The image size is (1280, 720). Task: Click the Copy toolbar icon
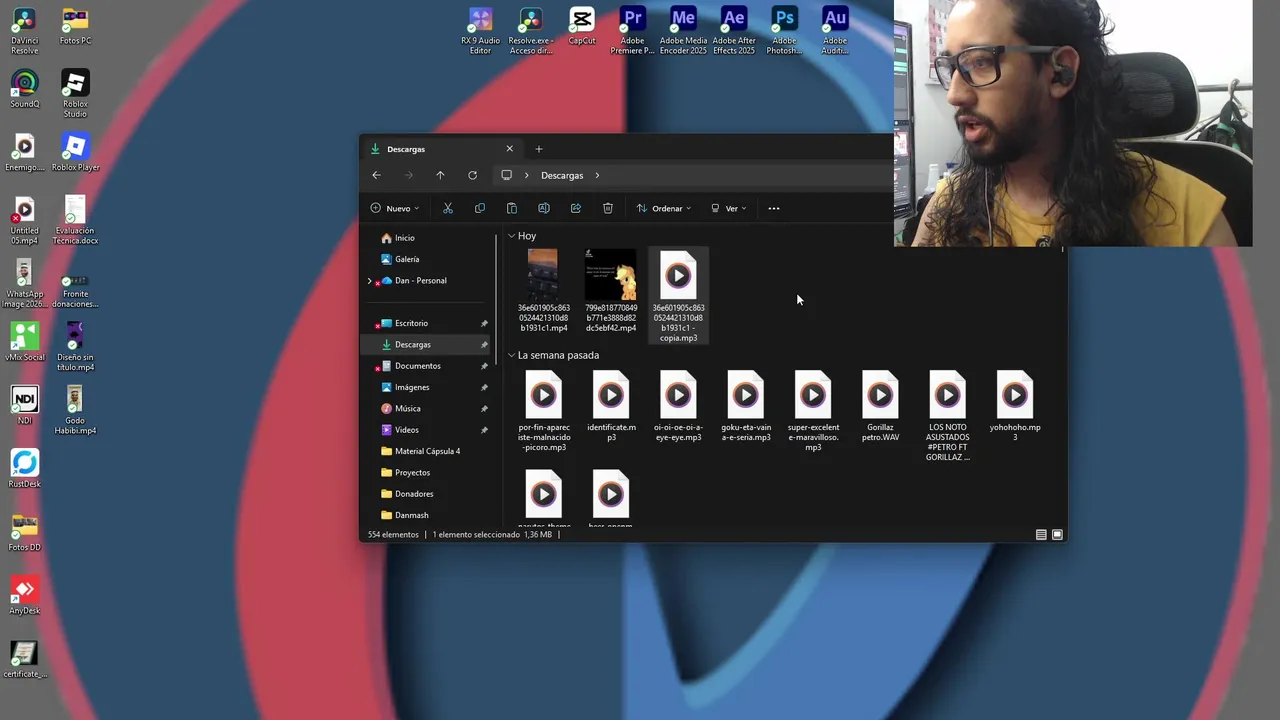480,208
